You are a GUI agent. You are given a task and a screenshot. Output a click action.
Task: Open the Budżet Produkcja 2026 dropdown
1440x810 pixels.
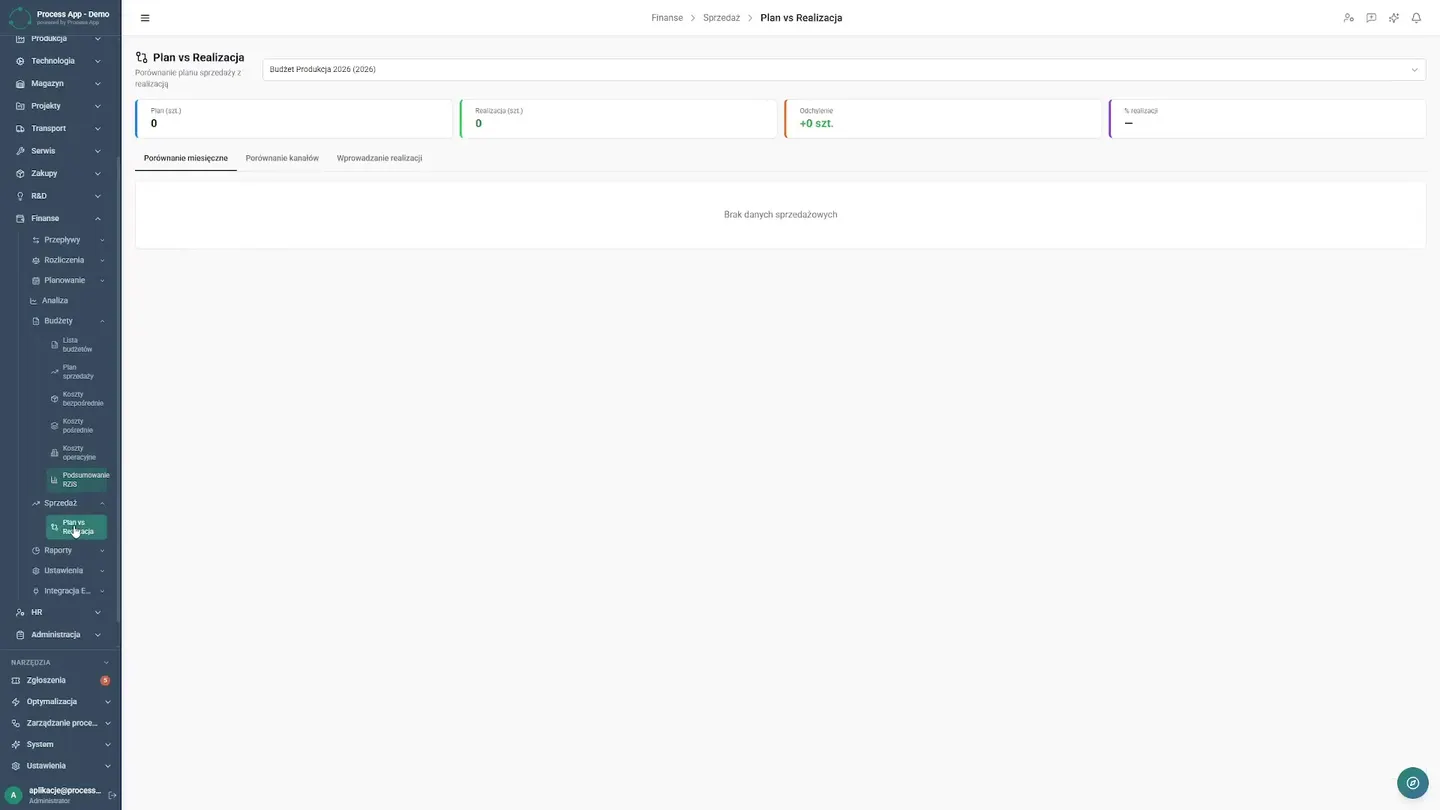[x=844, y=70]
